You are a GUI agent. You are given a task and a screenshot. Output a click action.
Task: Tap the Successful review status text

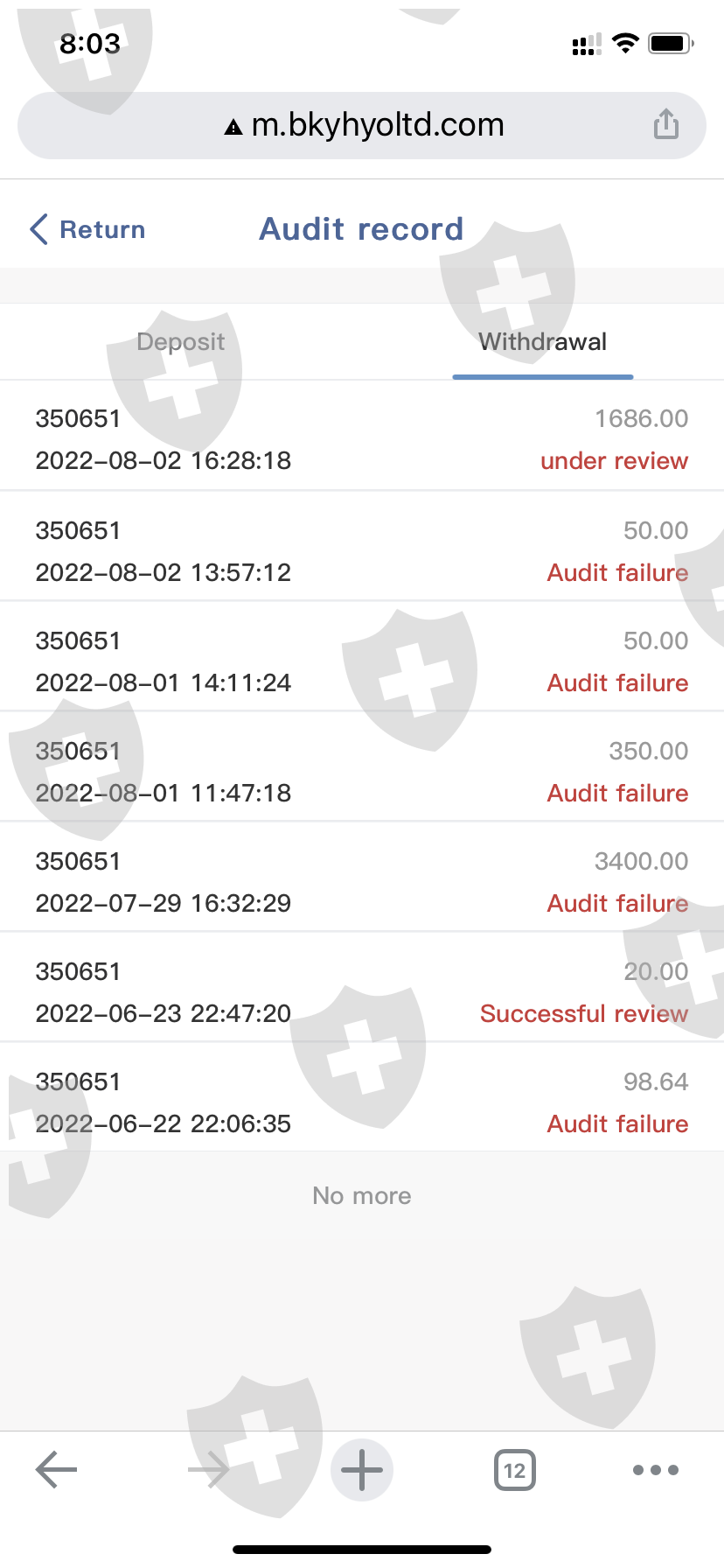pyautogui.click(x=584, y=1013)
